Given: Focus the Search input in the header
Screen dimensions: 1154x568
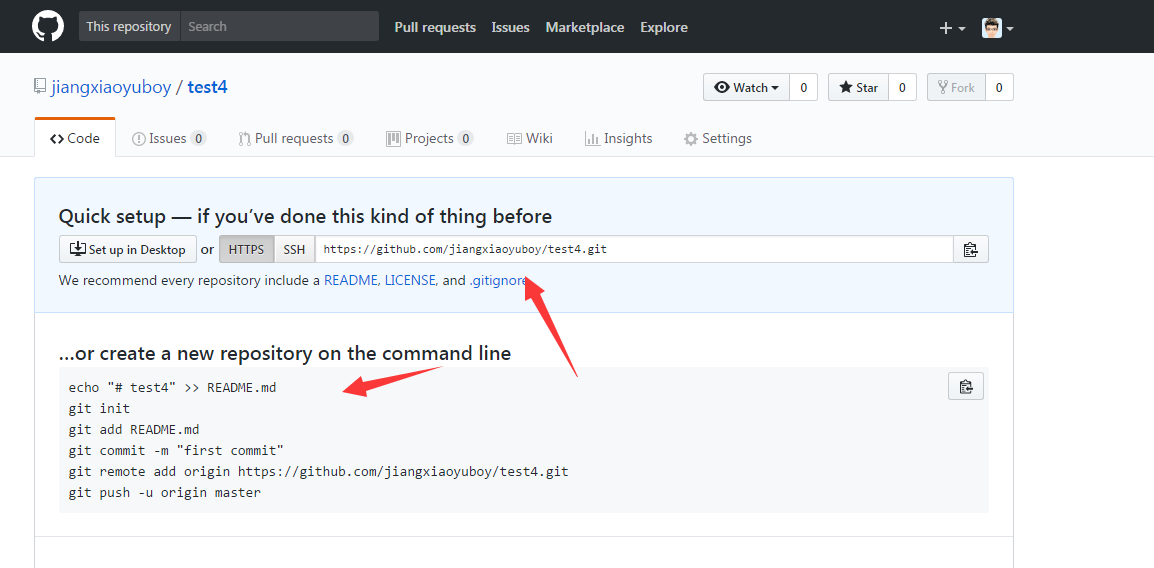Looking at the screenshot, I should (x=280, y=26).
